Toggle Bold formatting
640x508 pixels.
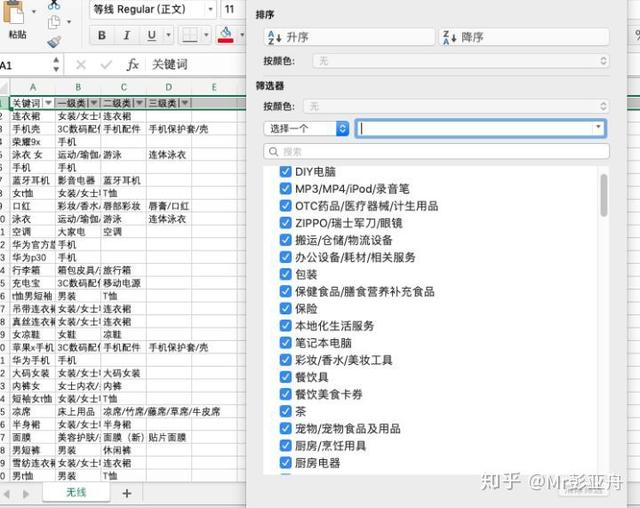[x=102, y=35]
